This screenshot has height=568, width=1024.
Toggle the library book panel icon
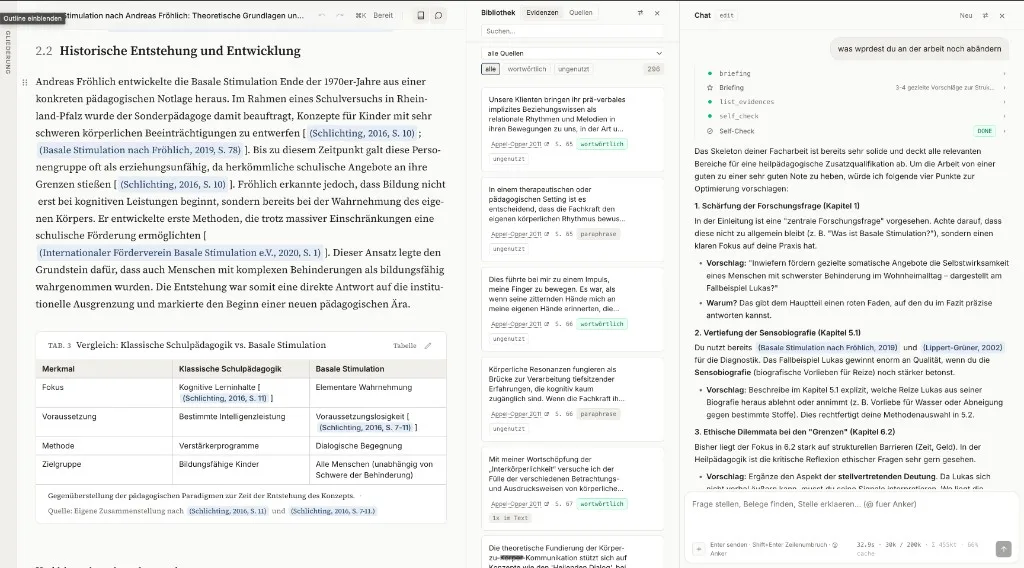(x=421, y=15)
